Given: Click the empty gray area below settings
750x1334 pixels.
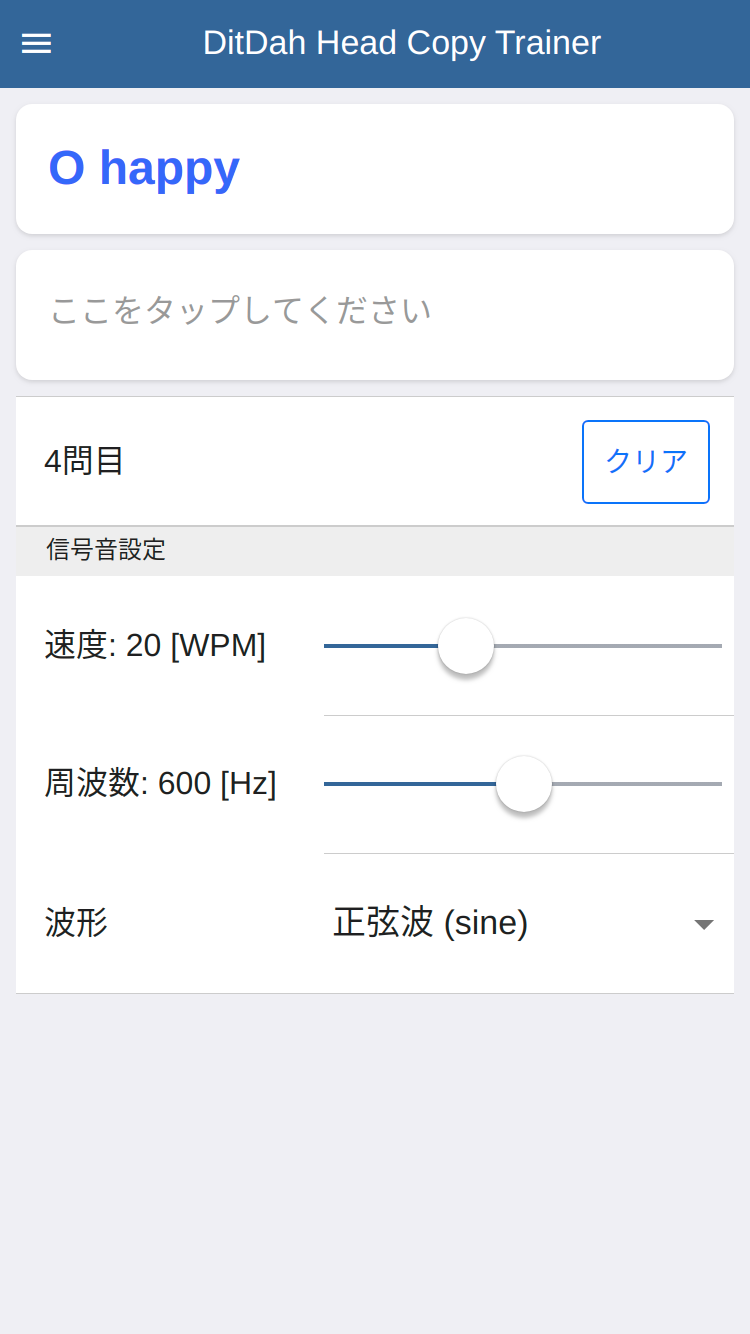Looking at the screenshot, I should coord(375,1160).
